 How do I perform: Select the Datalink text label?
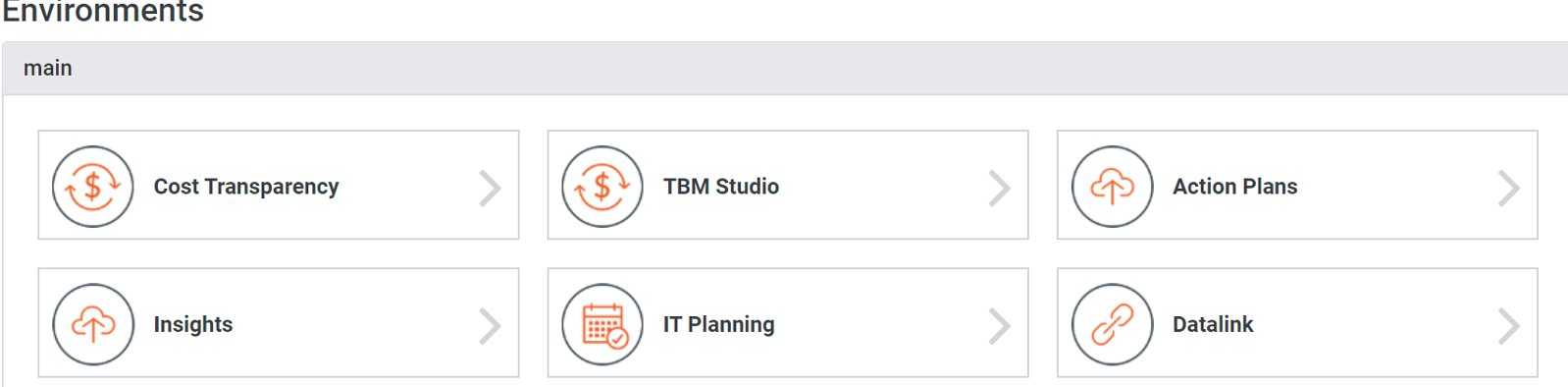[x=1214, y=324]
